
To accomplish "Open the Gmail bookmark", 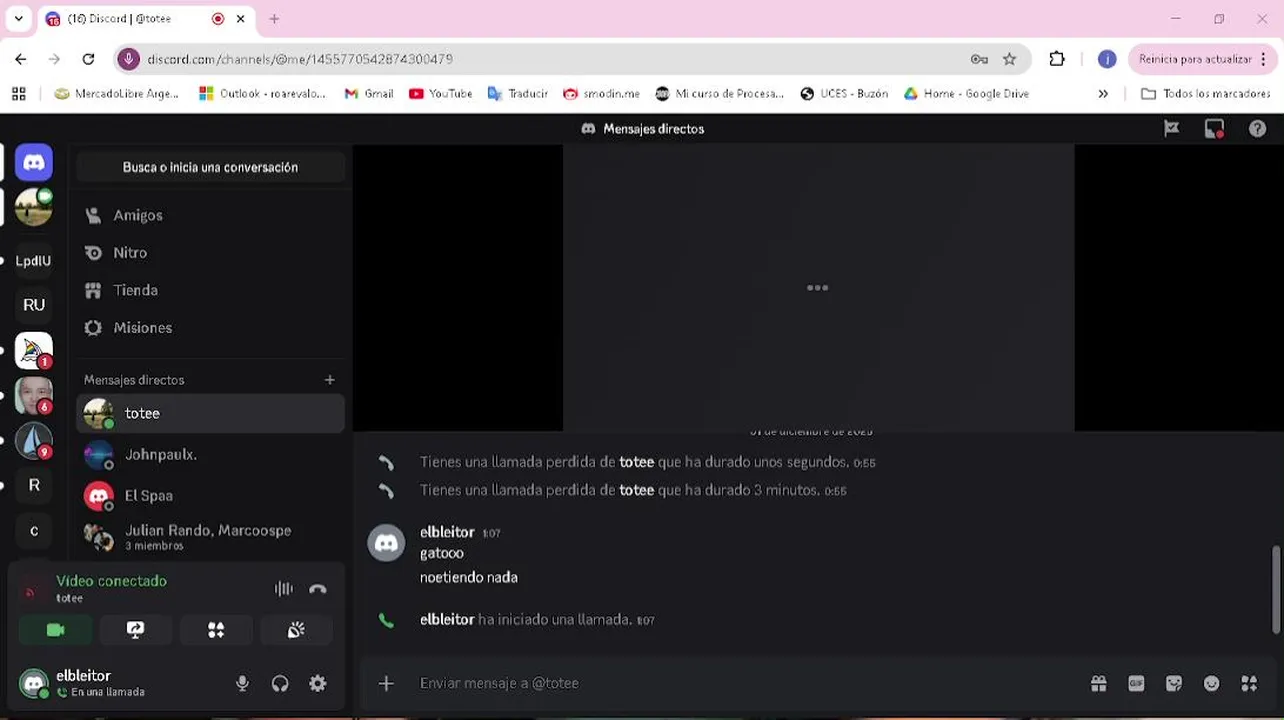I will (368, 94).
